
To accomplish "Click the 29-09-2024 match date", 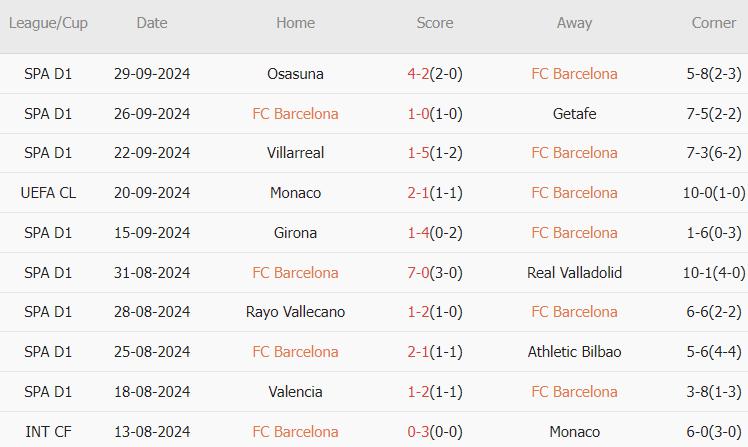I will pos(152,74).
